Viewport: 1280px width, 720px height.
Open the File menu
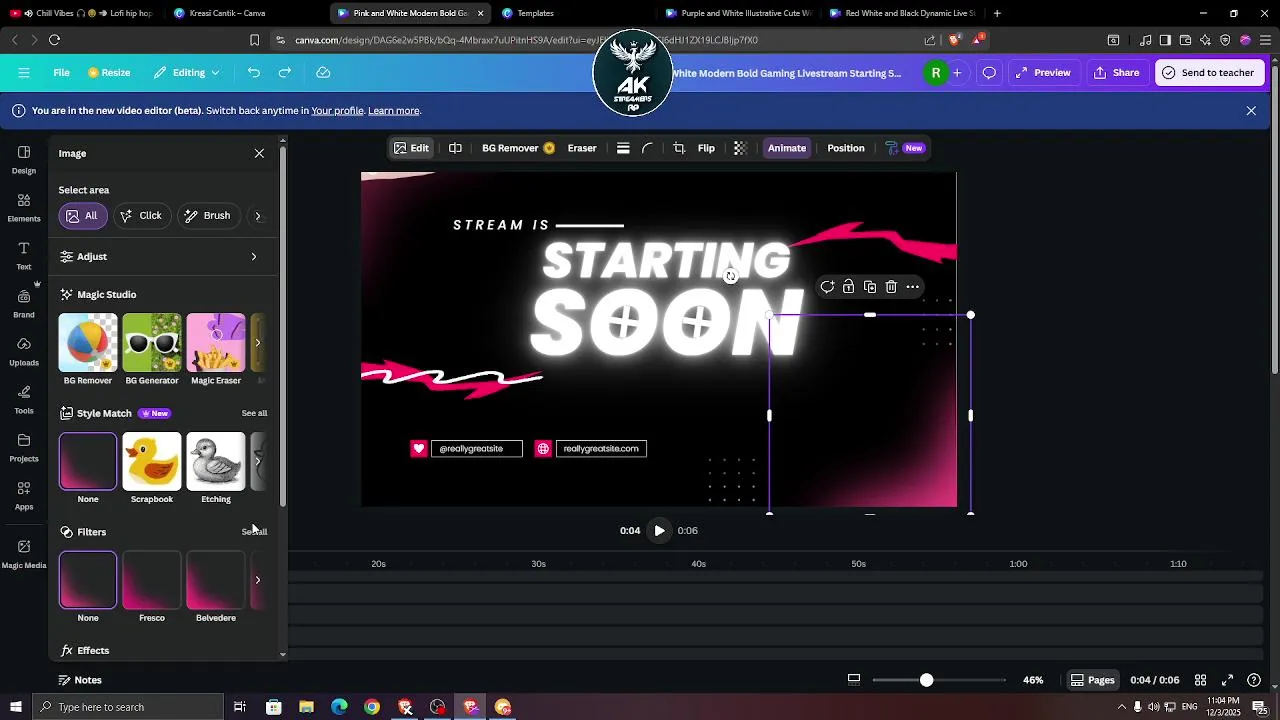click(x=61, y=72)
